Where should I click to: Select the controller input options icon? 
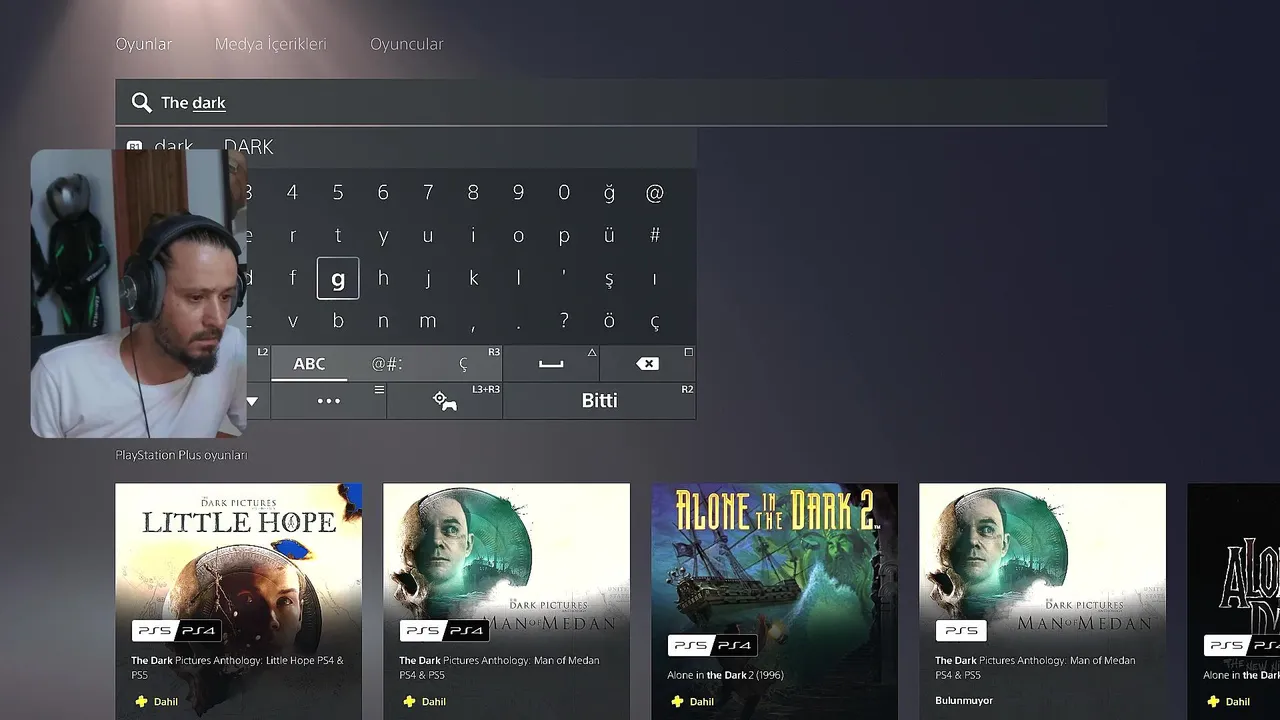(x=445, y=401)
